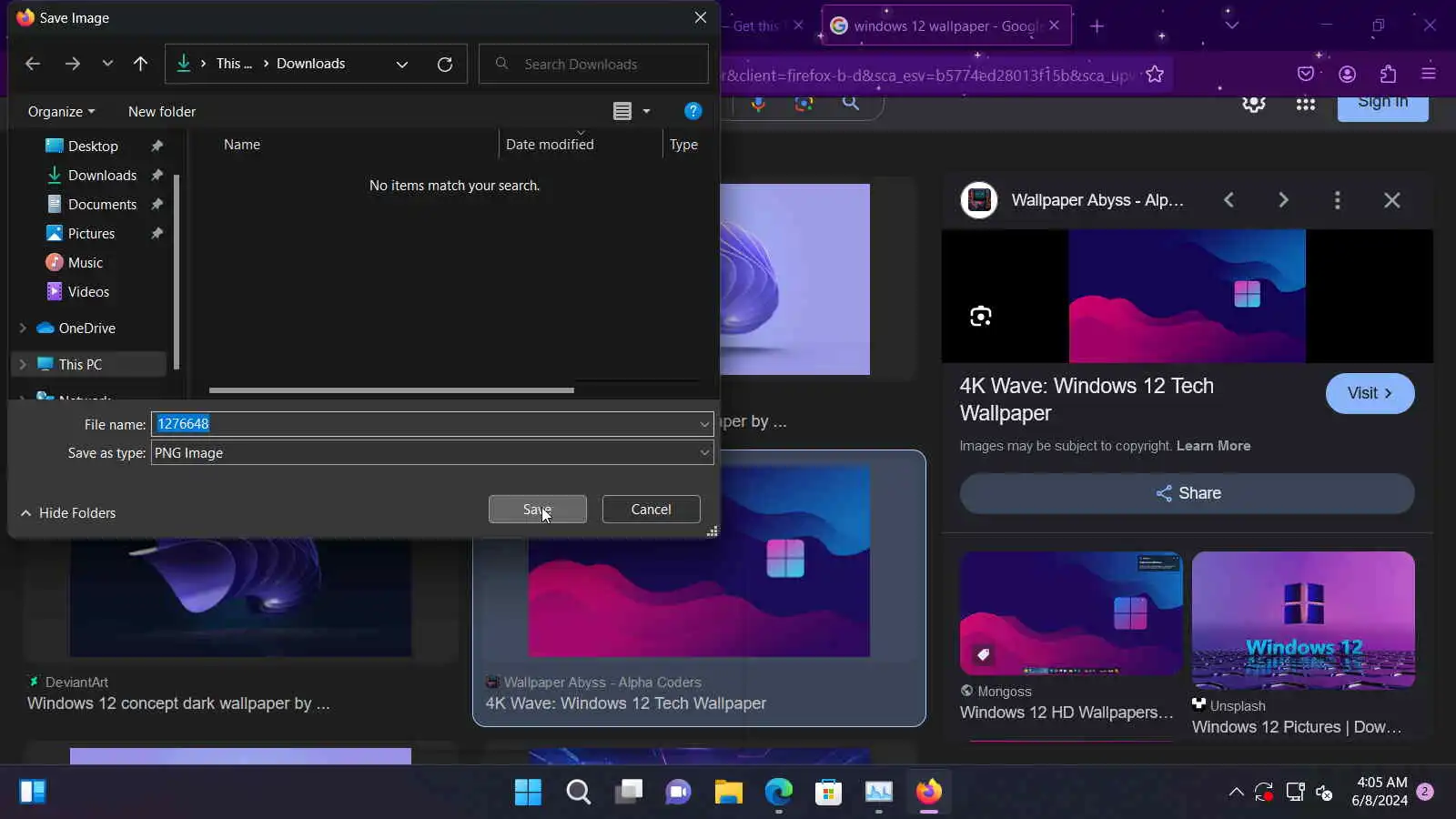The height and width of the screenshot is (819, 1456).
Task: Search by image with Google Lens icon
Action: [x=804, y=104]
